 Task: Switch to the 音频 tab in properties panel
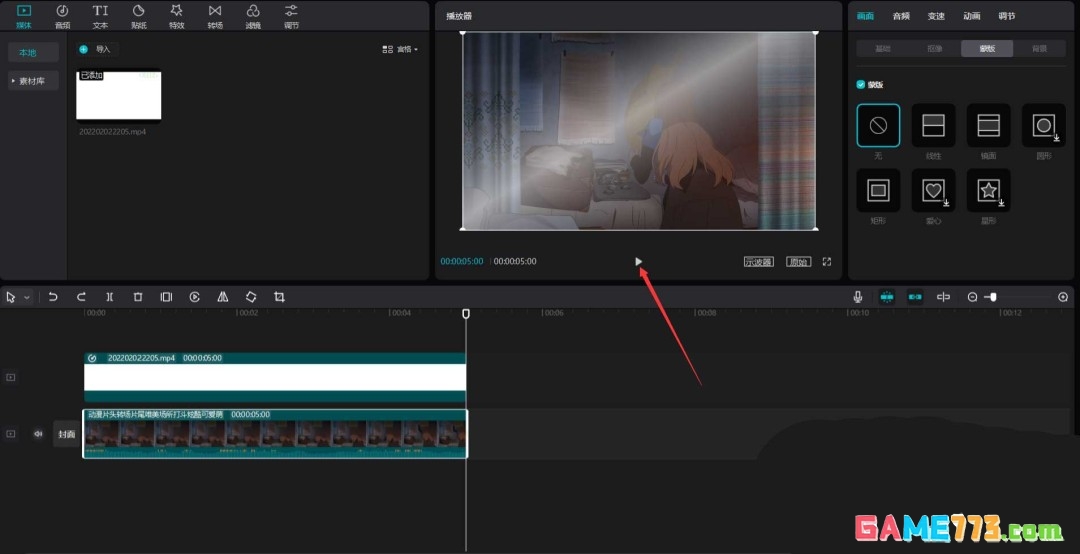pyautogui.click(x=901, y=16)
